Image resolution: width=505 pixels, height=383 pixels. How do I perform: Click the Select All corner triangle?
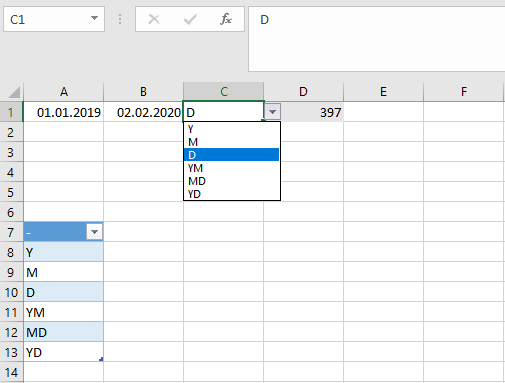14,92
